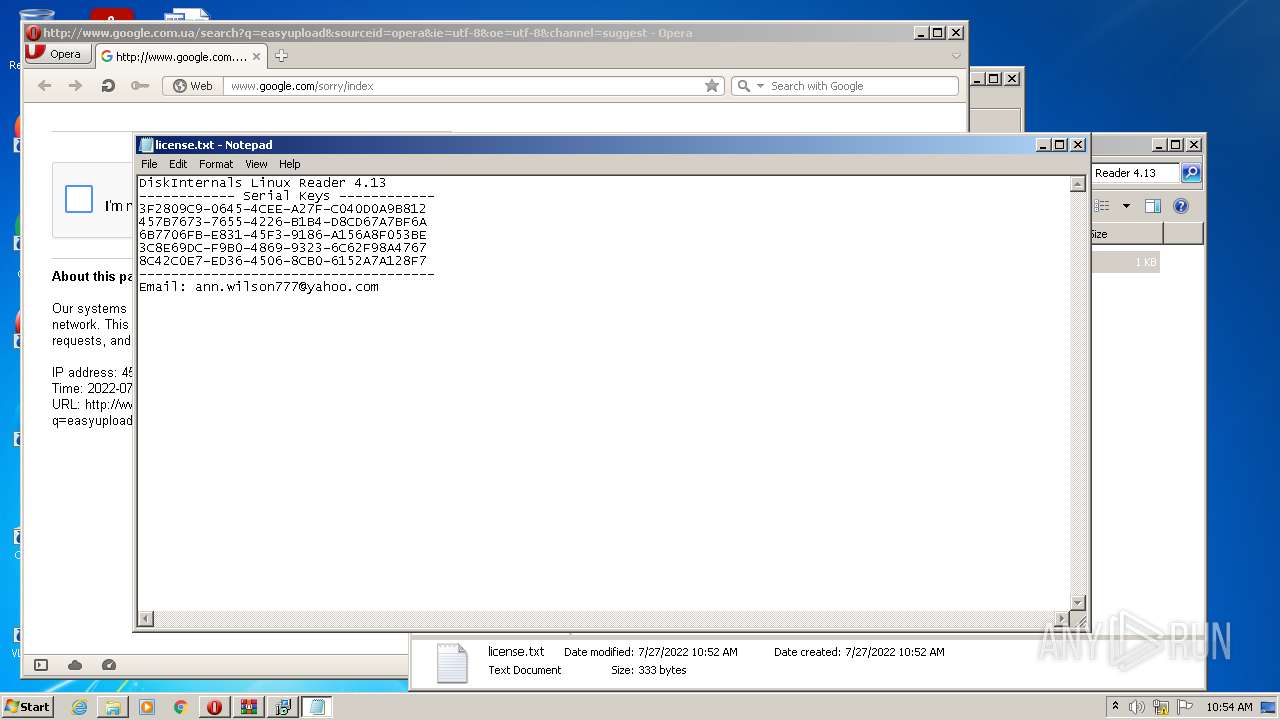Click Notepad's horizontal scrollbar right arrow
This screenshot has width=1280, height=720.
click(x=1062, y=619)
